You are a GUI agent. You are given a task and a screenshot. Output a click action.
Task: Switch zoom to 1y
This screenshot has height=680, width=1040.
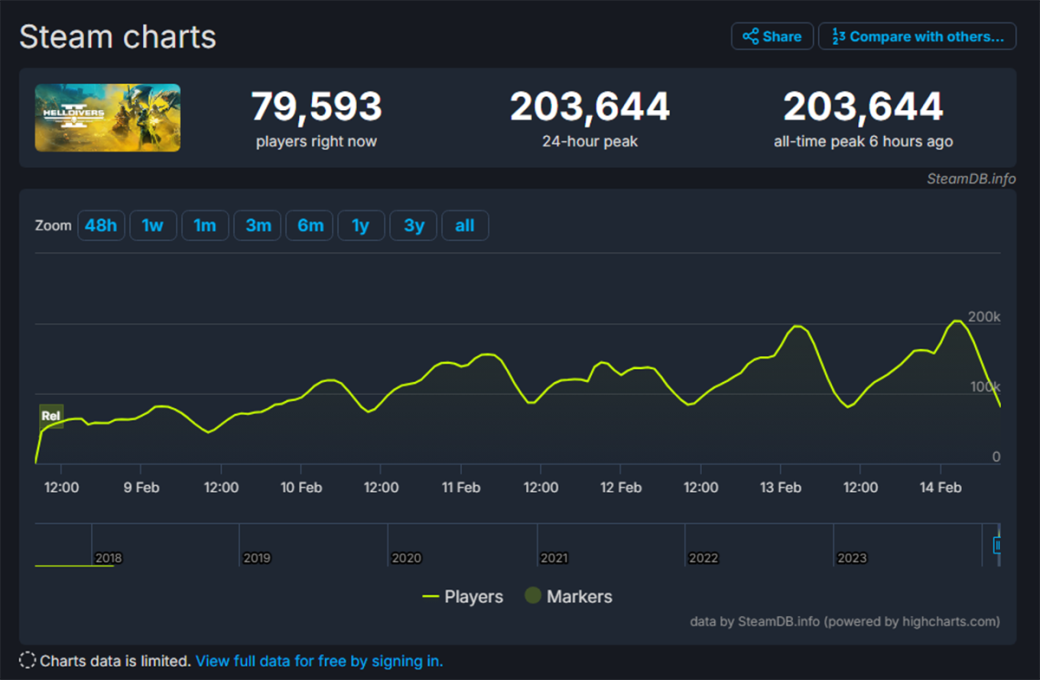361,226
